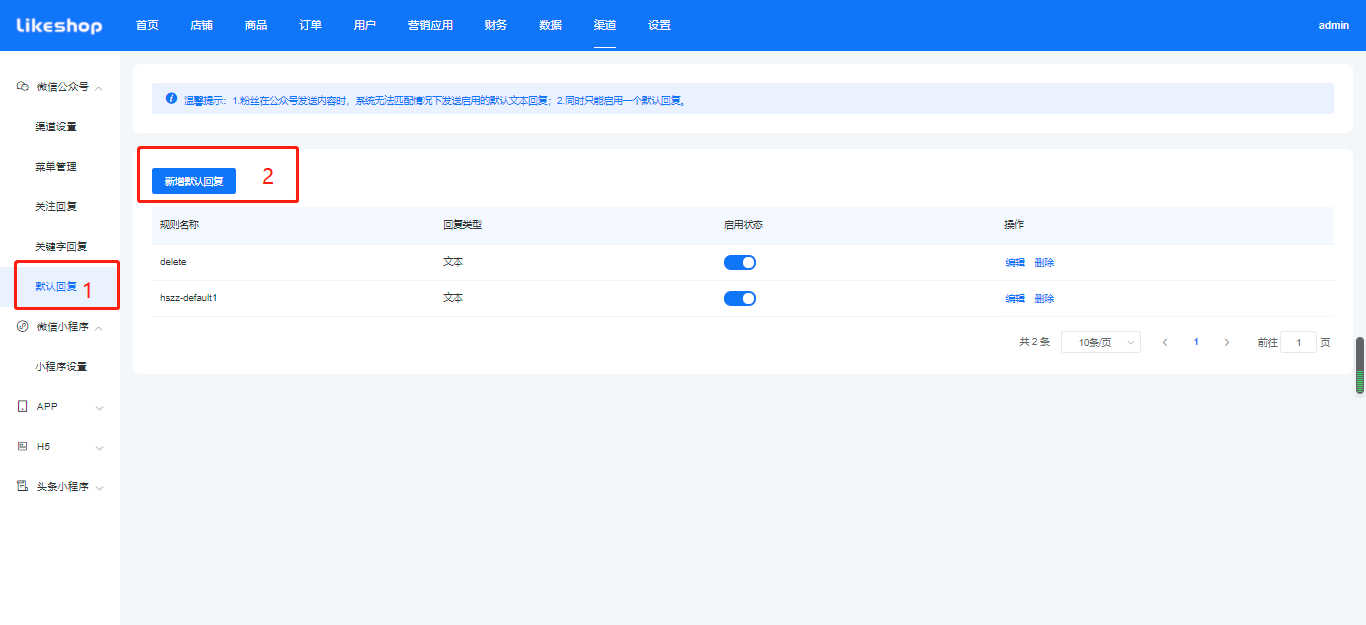Collapse the 微信公众号 sidebar group
1366x625 pixels.
tap(99, 87)
